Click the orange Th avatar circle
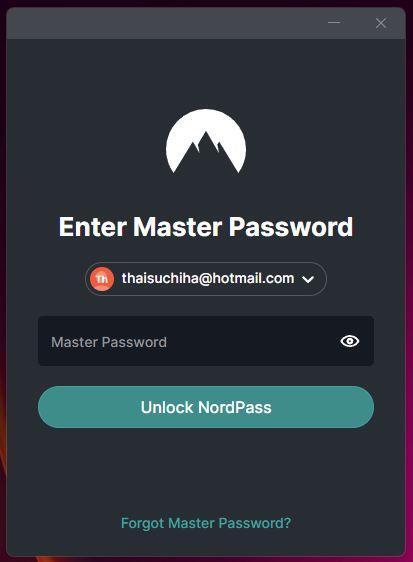Screen dimensions: 413x562 102,279
